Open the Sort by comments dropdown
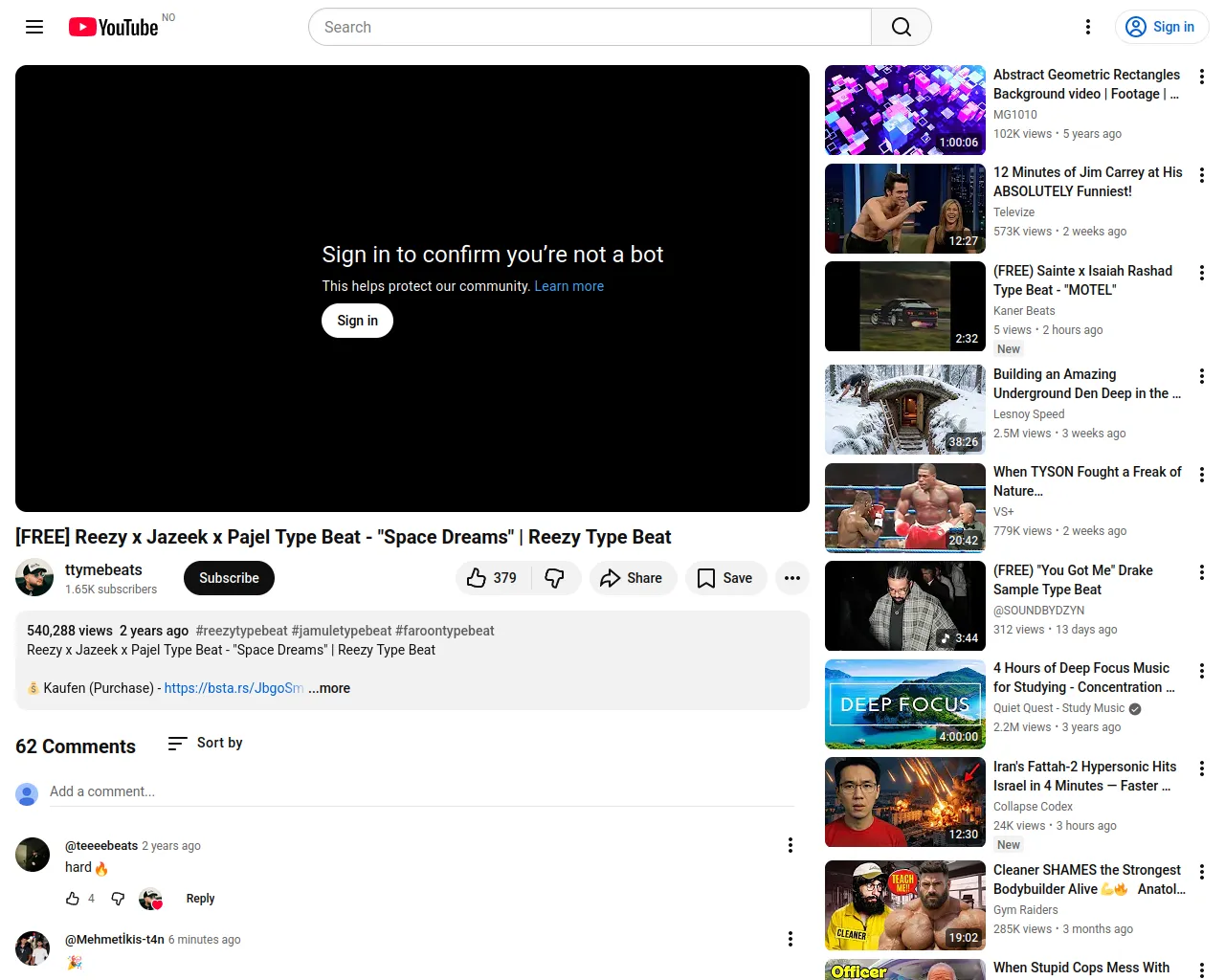This screenshot has width=1225, height=980. [x=206, y=743]
